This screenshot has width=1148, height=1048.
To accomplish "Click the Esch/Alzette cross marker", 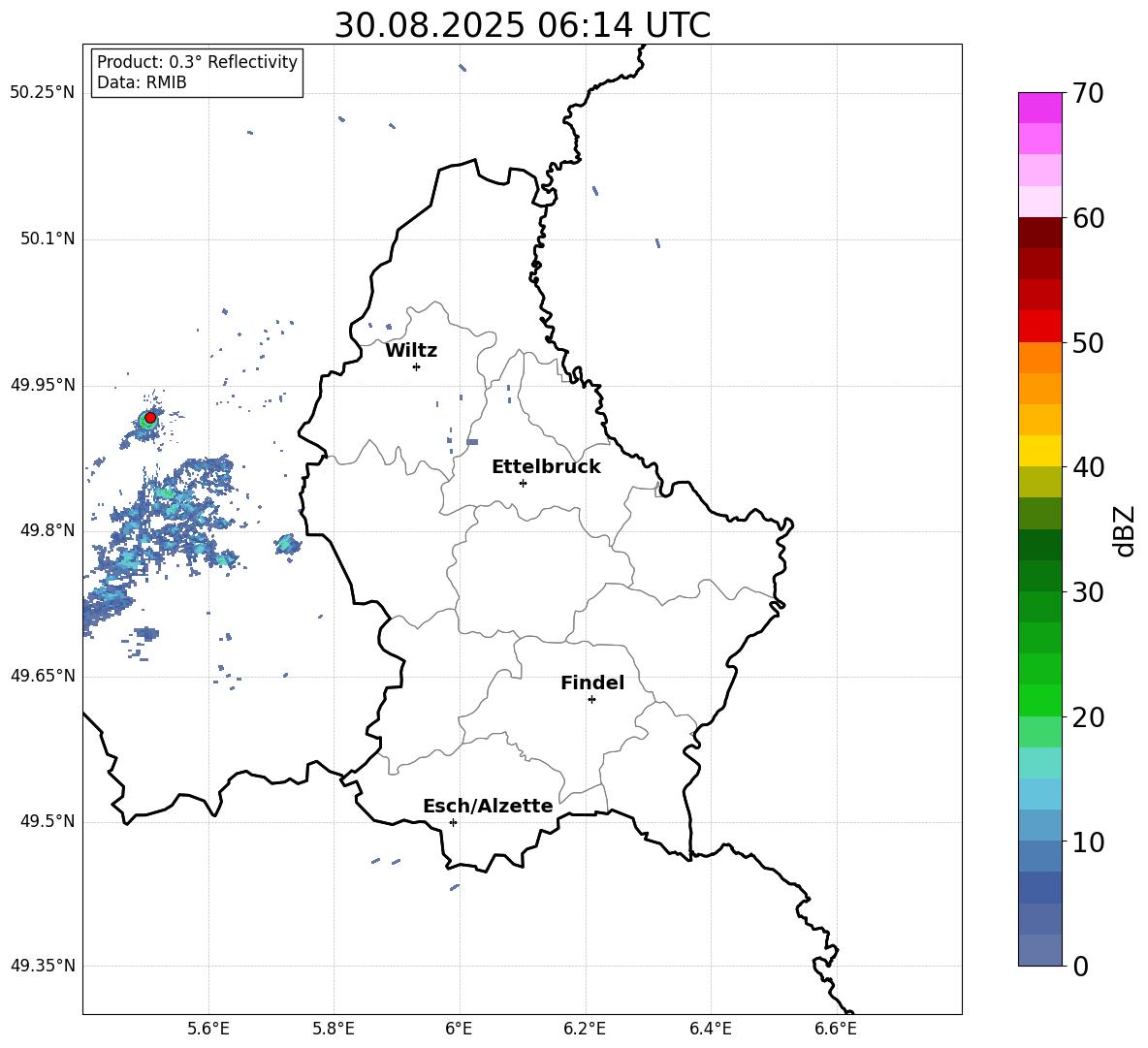I will 453,822.
